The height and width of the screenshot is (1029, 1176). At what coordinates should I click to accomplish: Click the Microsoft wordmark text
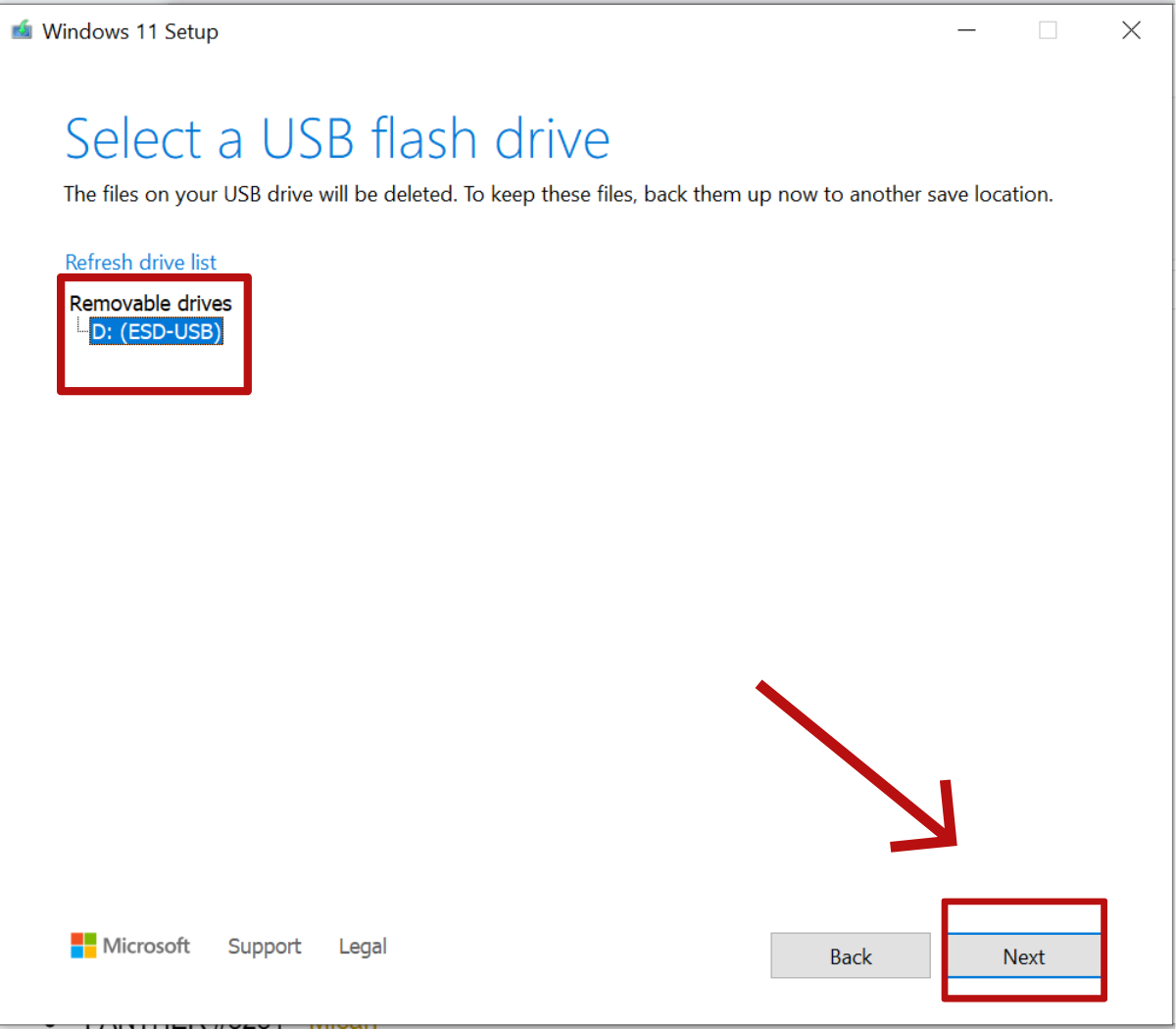(x=147, y=946)
